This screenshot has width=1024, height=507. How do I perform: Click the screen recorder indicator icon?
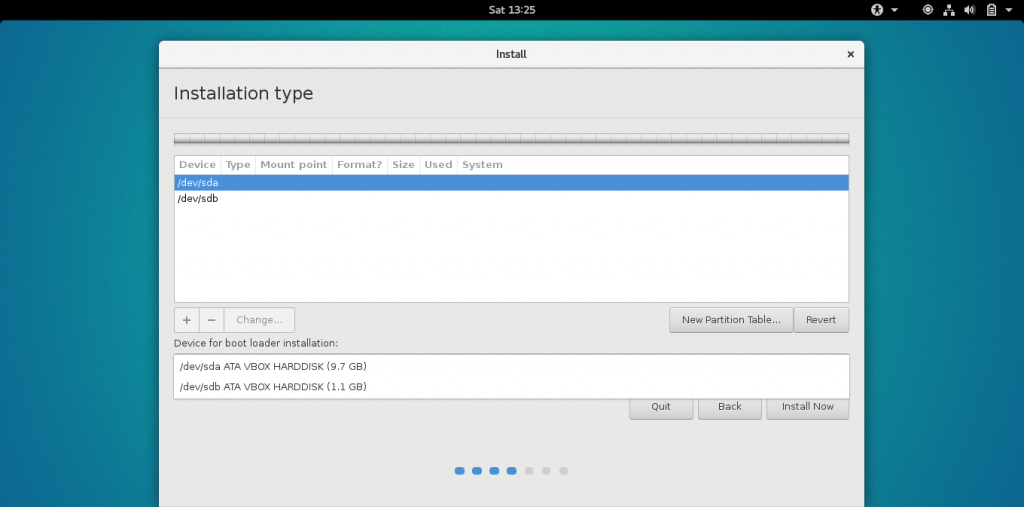tap(928, 10)
